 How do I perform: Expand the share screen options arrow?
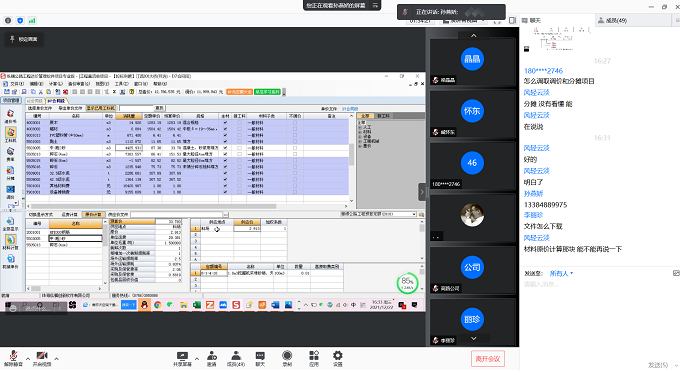pyautogui.click(x=196, y=359)
